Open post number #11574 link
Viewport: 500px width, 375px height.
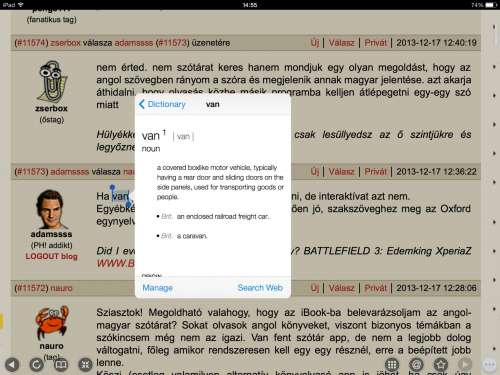[x=32, y=43]
